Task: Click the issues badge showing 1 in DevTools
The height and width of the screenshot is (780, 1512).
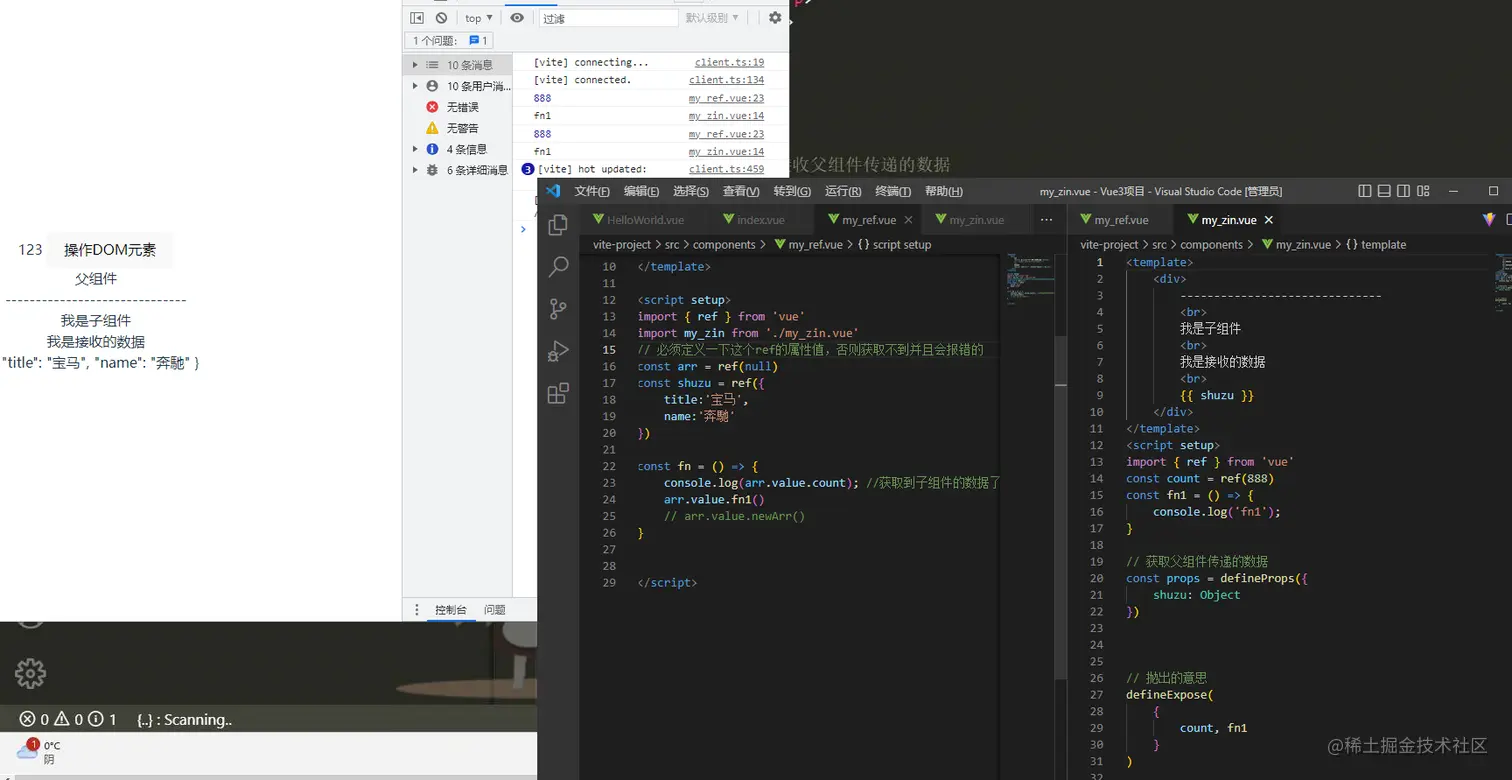Action: (x=478, y=41)
